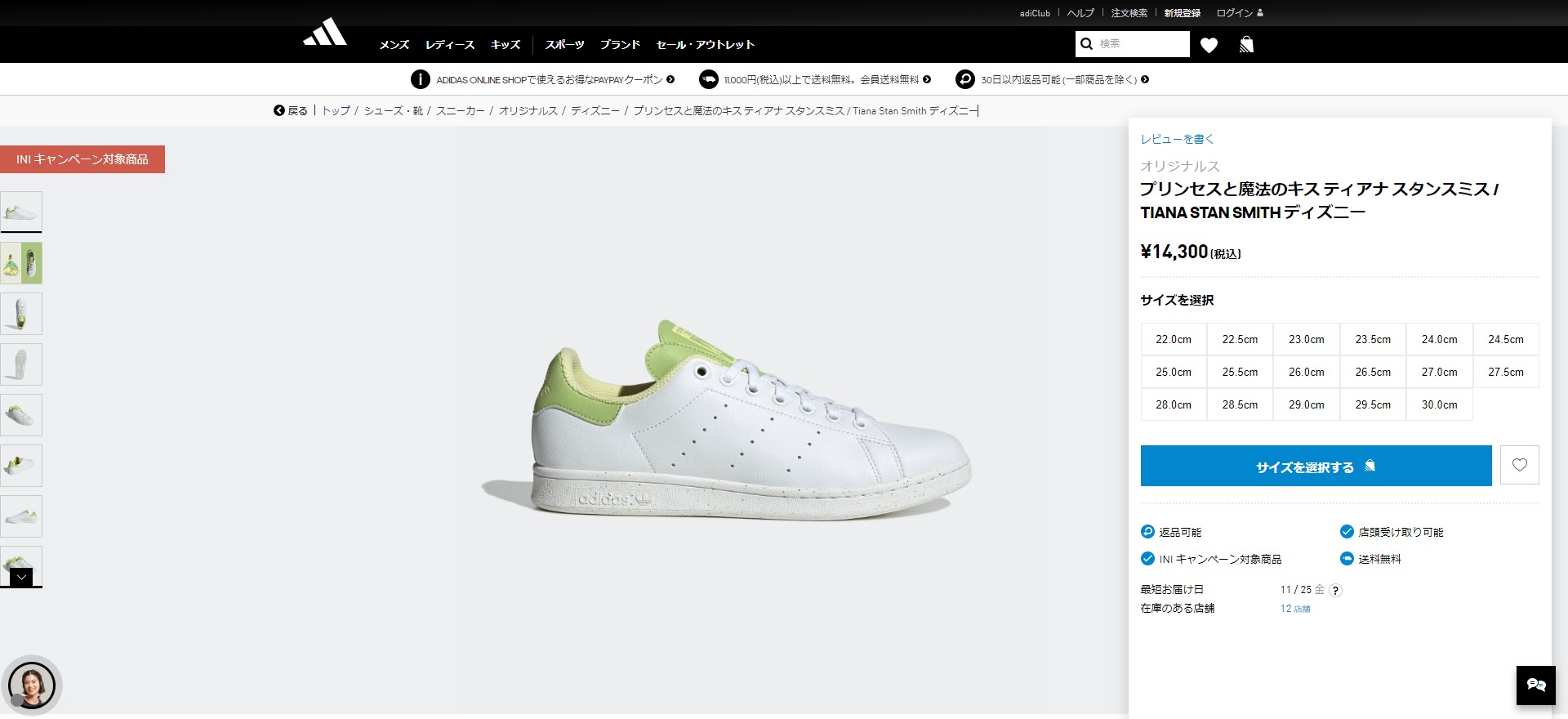Open the スポーツ menu
The height and width of the screenshot is (719, 1568).
coord(565,45)
